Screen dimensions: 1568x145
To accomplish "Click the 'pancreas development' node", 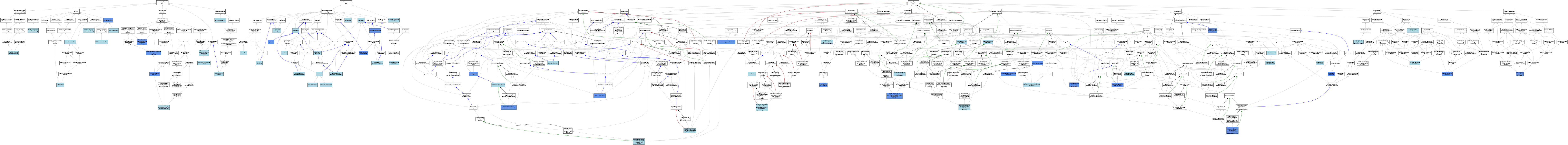I will pyautogui.click(x=616, y=53).
